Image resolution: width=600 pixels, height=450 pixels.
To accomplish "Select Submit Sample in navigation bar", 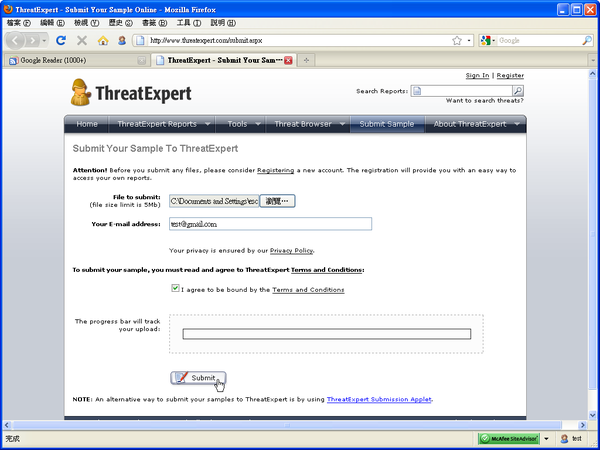I will 387,124.
